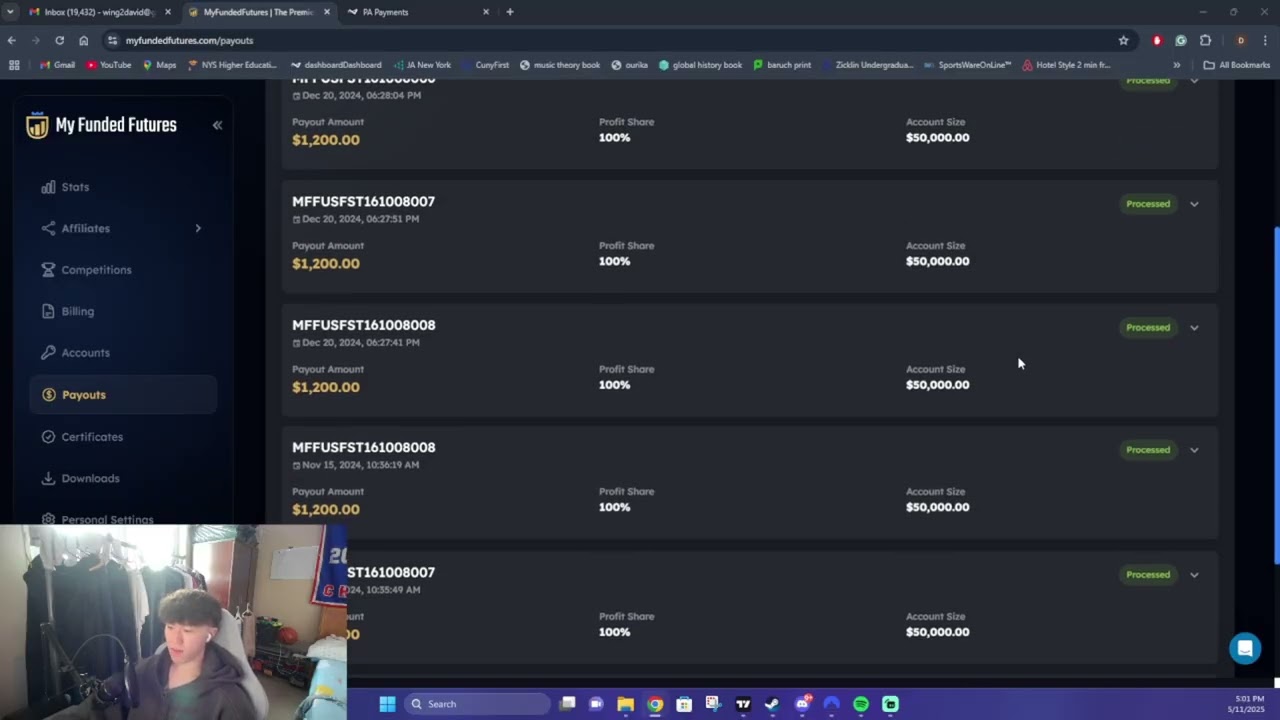
Task: Open the global history book bookmark
Action: pyautogui.click(x=700, y=65)
